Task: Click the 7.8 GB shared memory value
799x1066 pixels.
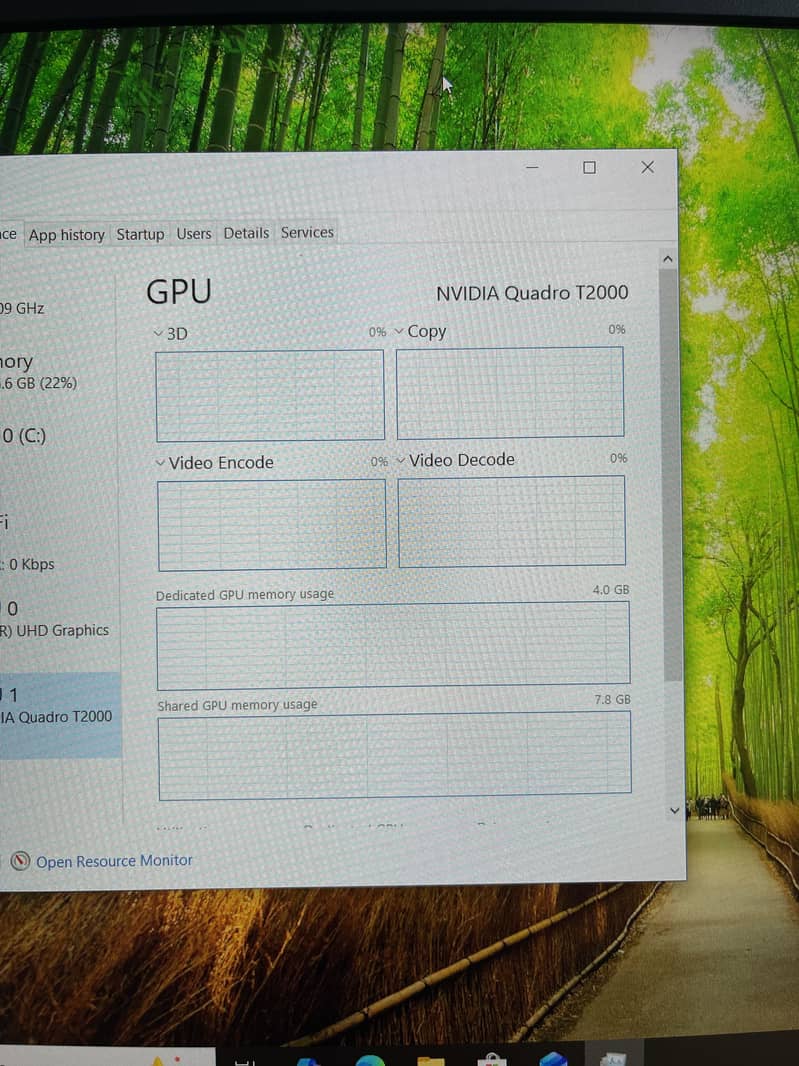Action: tap(612, 700)
